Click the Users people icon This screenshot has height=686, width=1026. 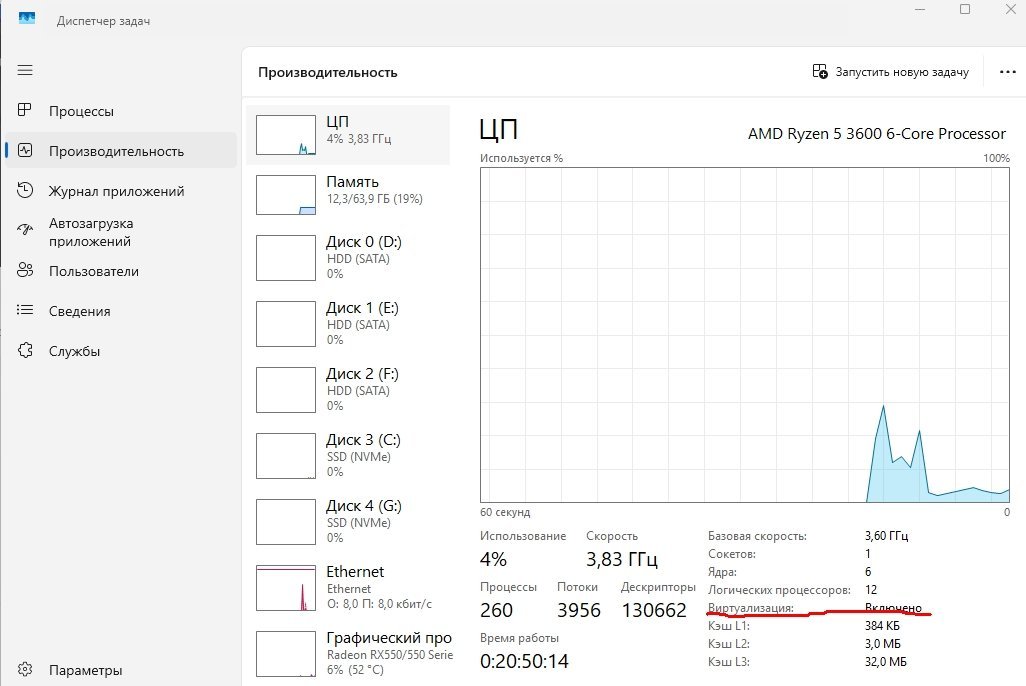25,270
